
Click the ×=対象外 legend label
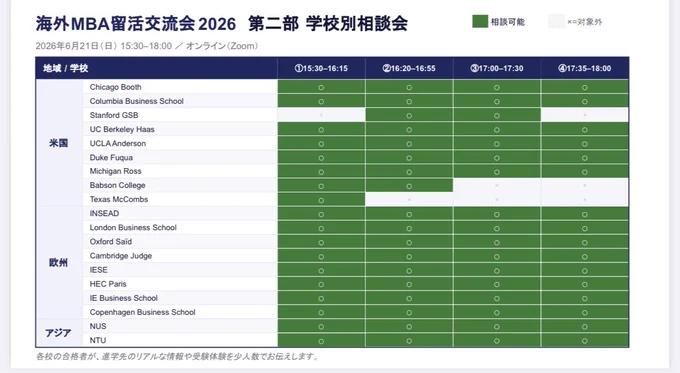pos(585,22)
